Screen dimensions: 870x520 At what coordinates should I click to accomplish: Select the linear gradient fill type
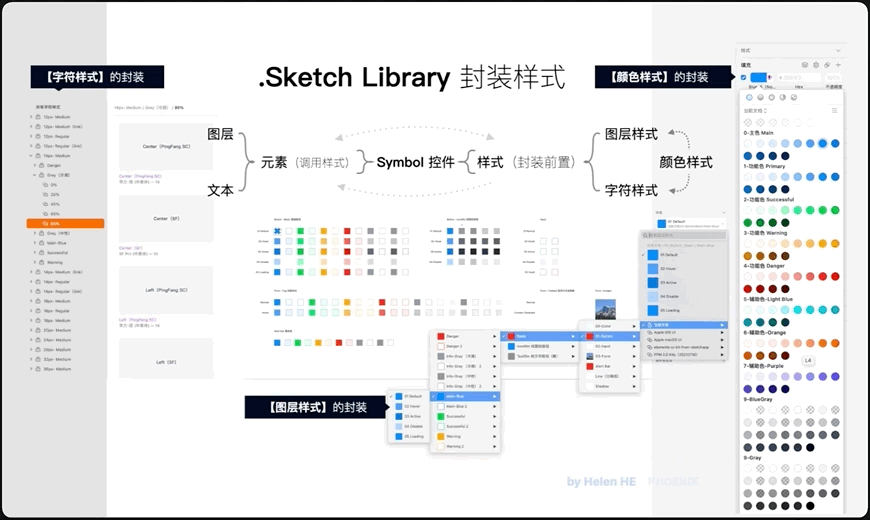760,97
